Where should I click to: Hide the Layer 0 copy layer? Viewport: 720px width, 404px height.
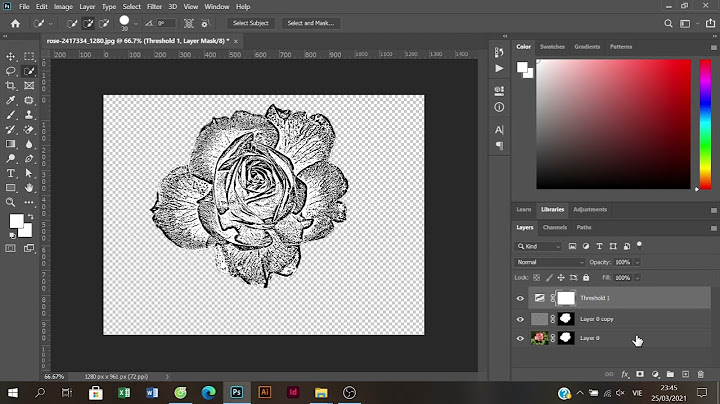point(520,319)
